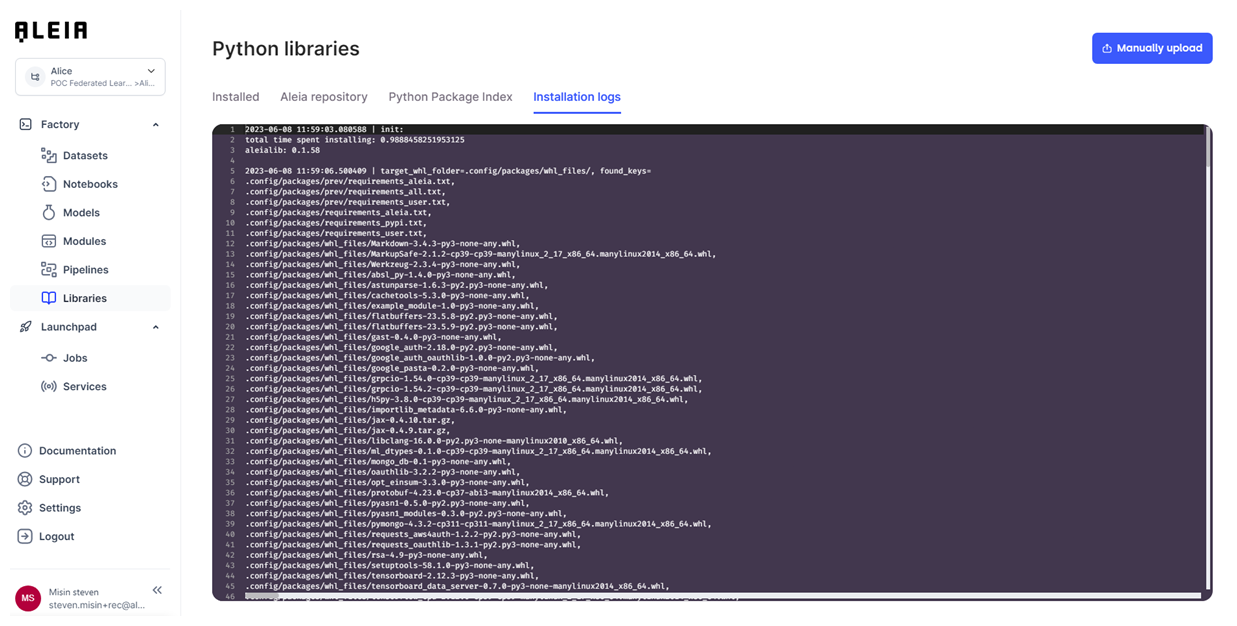Screen dimensions: 1237x626
Task: Switch to the Installed tab
Action: [x=236, y=97]
